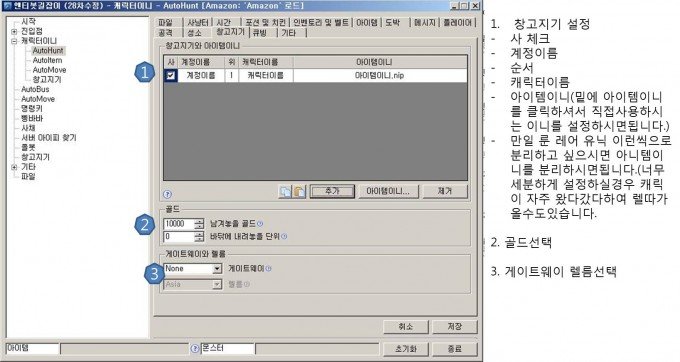
Task: Click help icon next to 남겨놓을 골드
Action: (x=260, y=224)
